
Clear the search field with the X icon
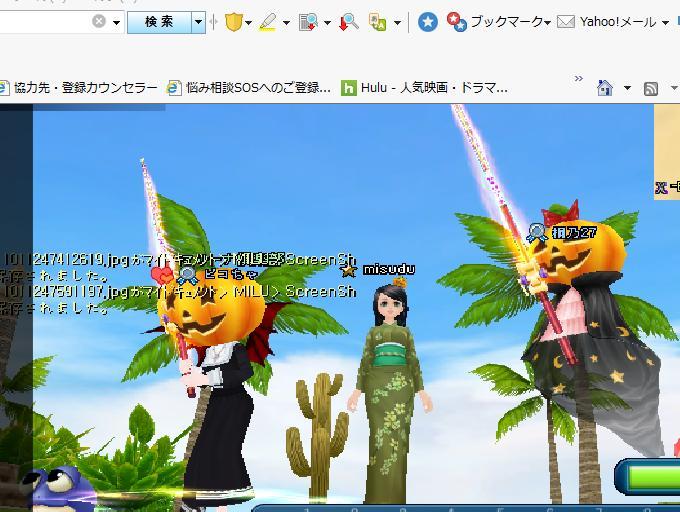(x=99, y=22)
